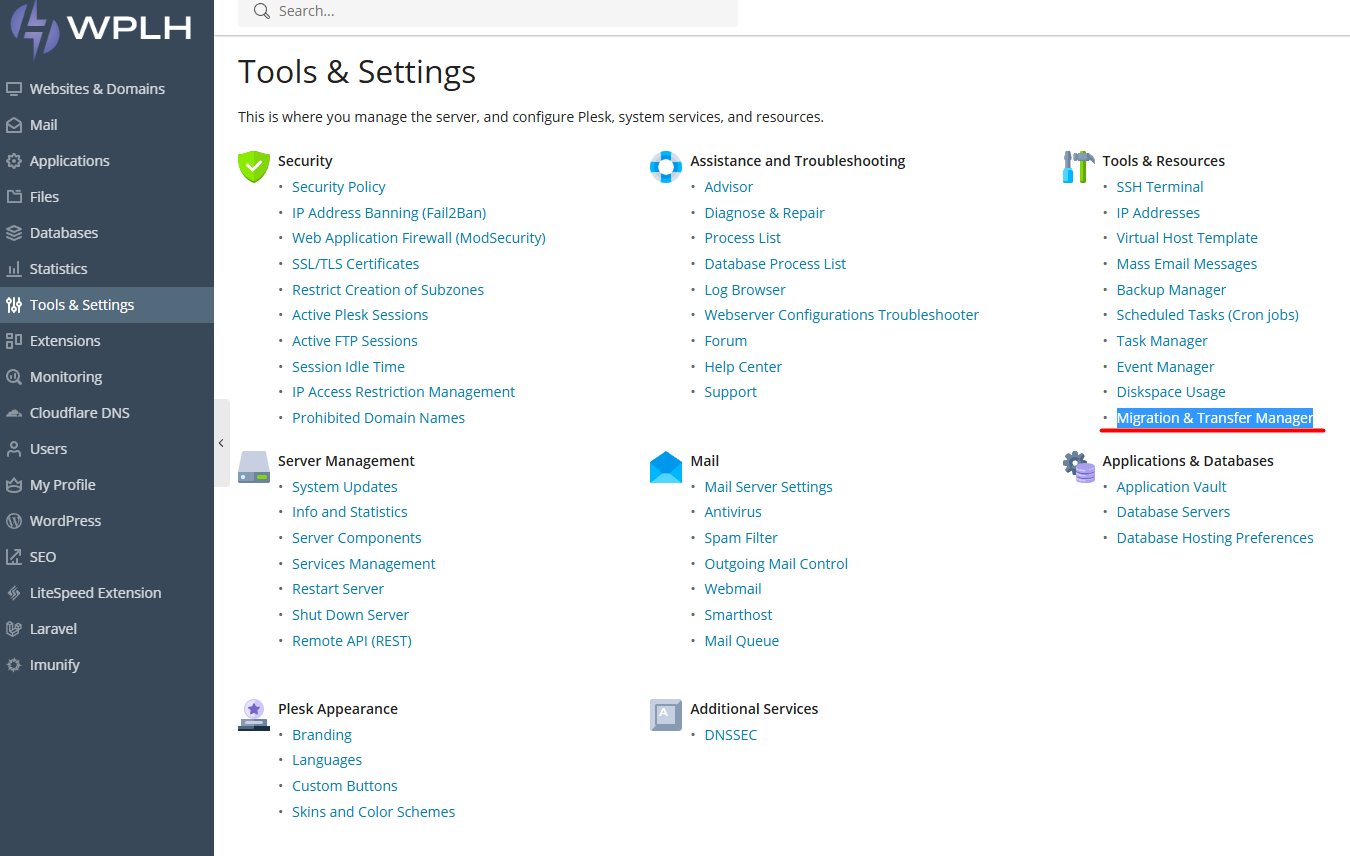Open Diagnose & Repair link
The width and height of the screenshot is (1350, 856).
pos(764,213)
